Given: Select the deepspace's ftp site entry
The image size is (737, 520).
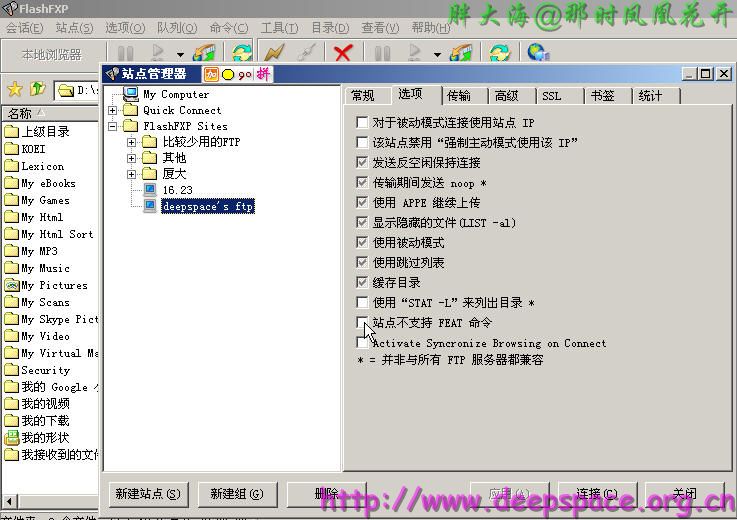Looking at the screenshot, I should click(x=208, y=206).
